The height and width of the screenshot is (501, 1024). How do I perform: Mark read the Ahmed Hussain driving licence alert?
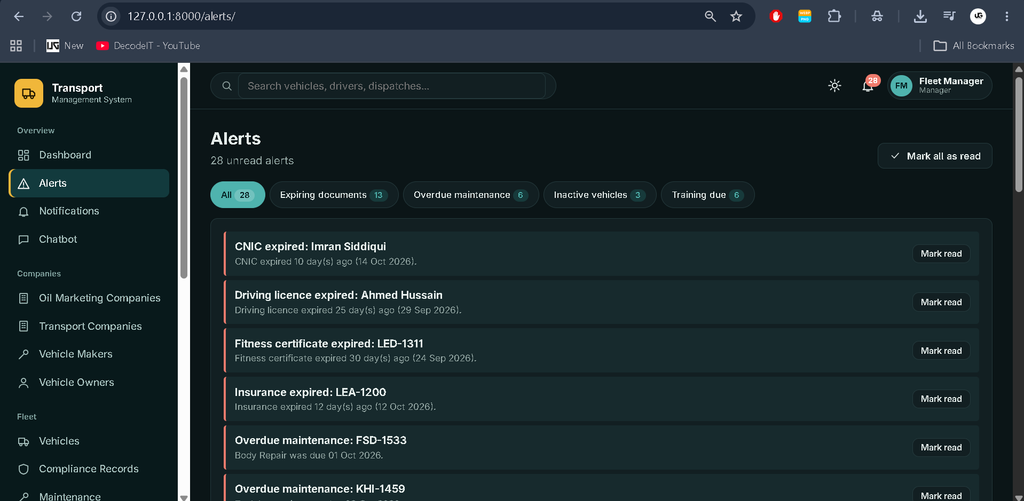pos(941,302)
